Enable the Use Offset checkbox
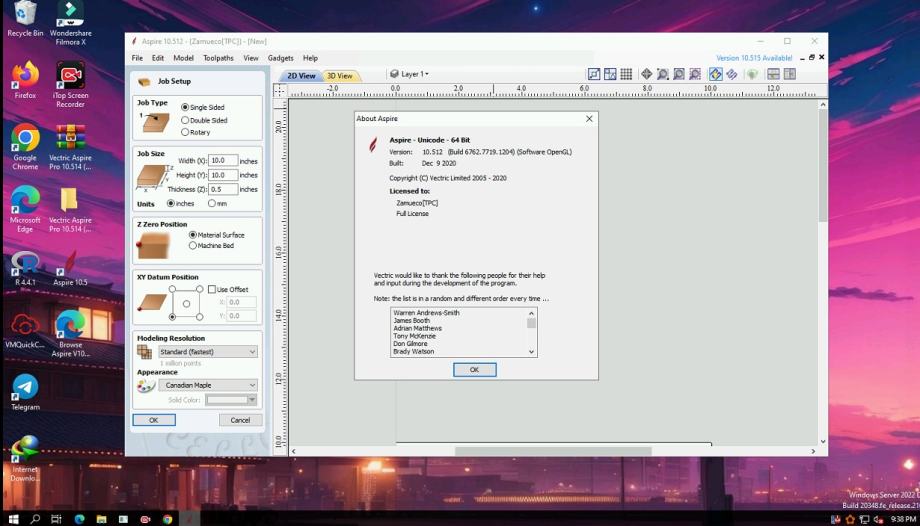Image resolution: width=920 pixels, height=526 pixels. click(x=212, y=289)
